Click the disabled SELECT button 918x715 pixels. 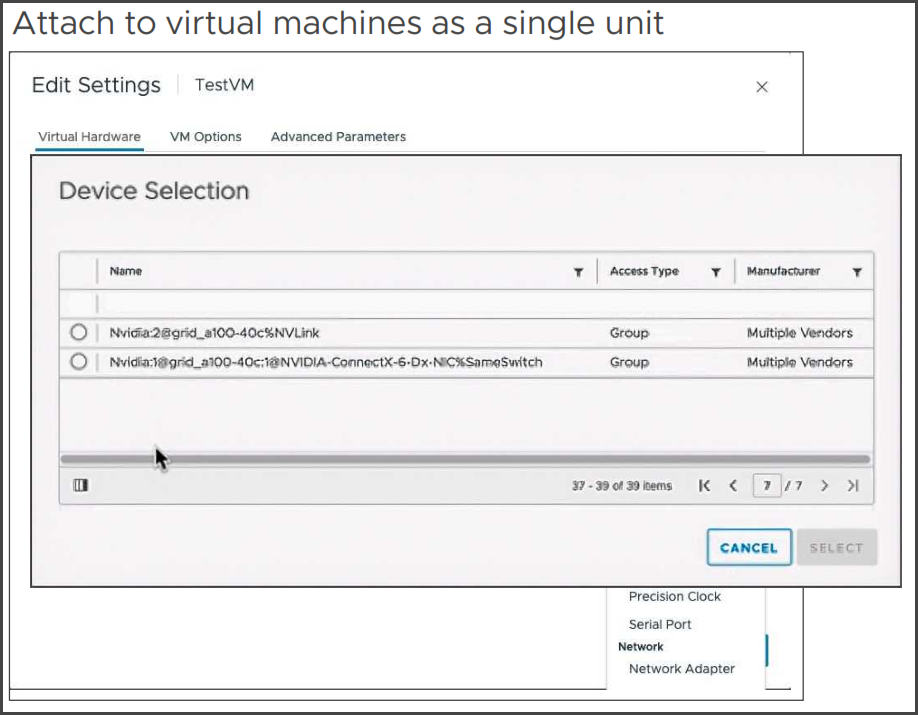pos(837,548)
